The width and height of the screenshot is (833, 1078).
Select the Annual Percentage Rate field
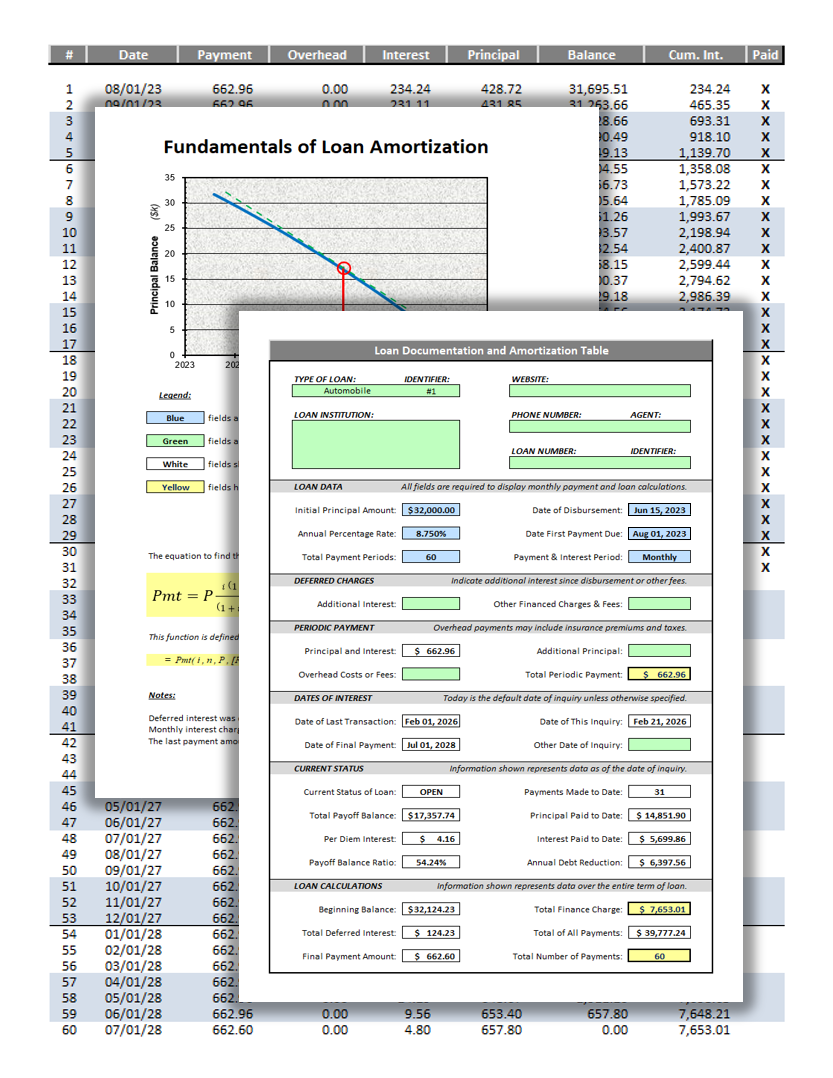pyautogui.click(x=431, y=534)
